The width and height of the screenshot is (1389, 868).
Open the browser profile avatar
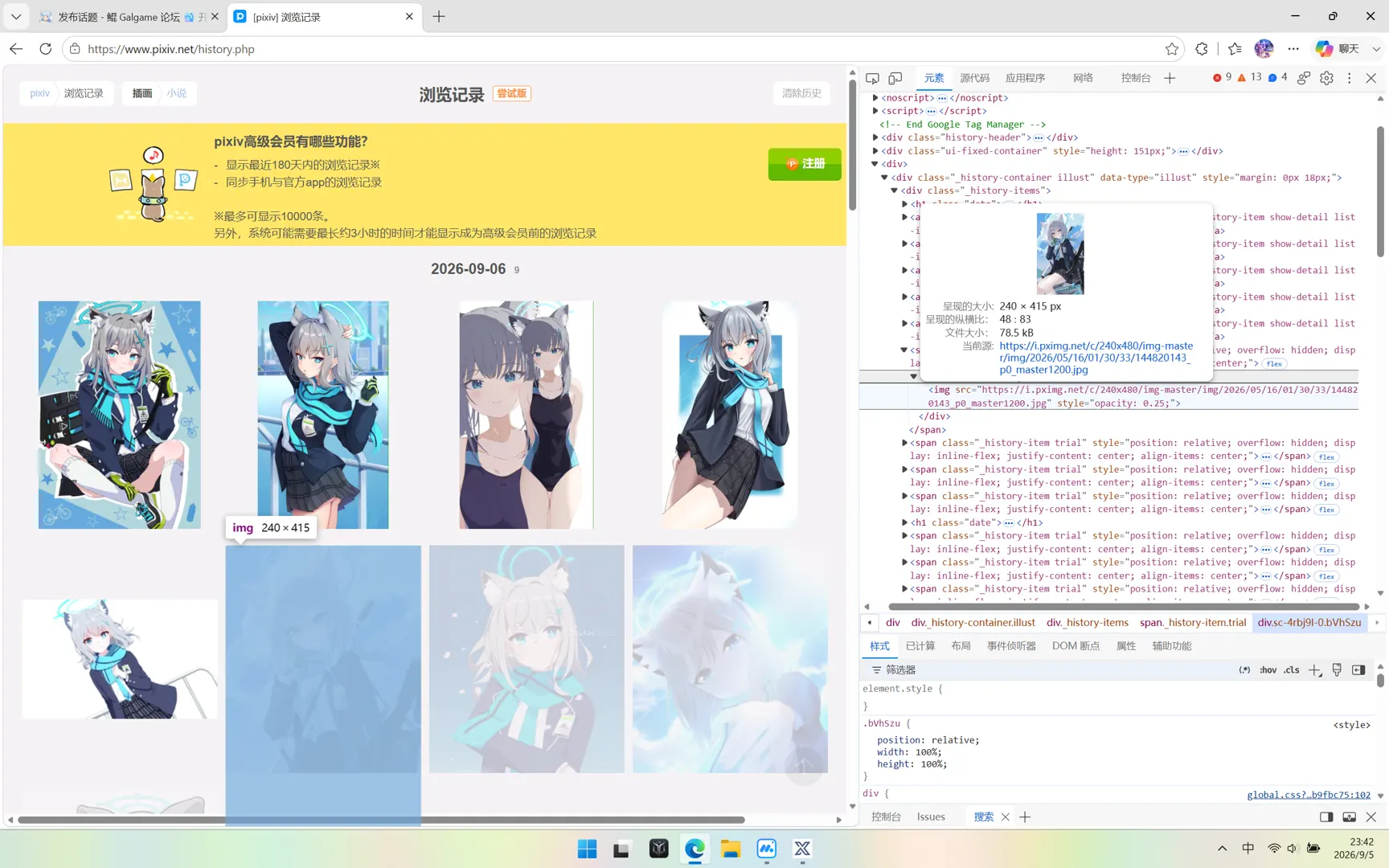tap(1264, 49)
